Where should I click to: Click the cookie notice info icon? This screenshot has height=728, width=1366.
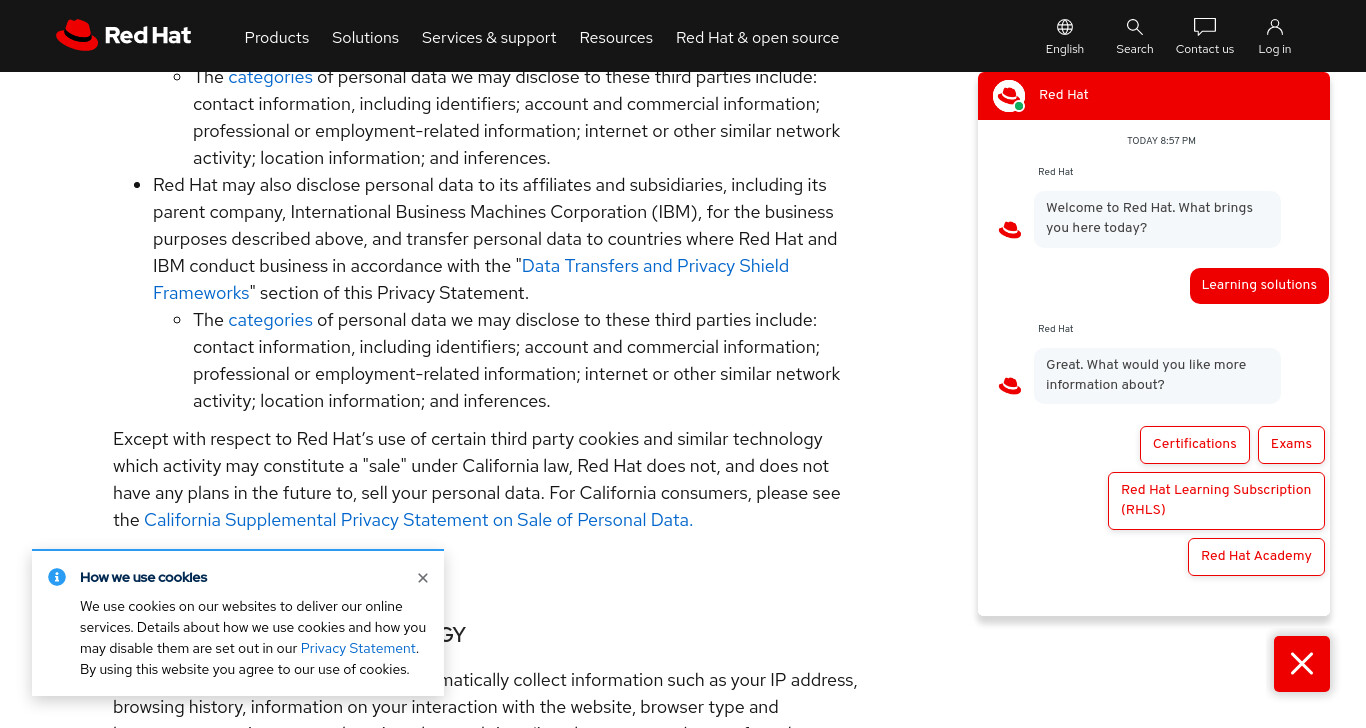click(x=57, y=577)
